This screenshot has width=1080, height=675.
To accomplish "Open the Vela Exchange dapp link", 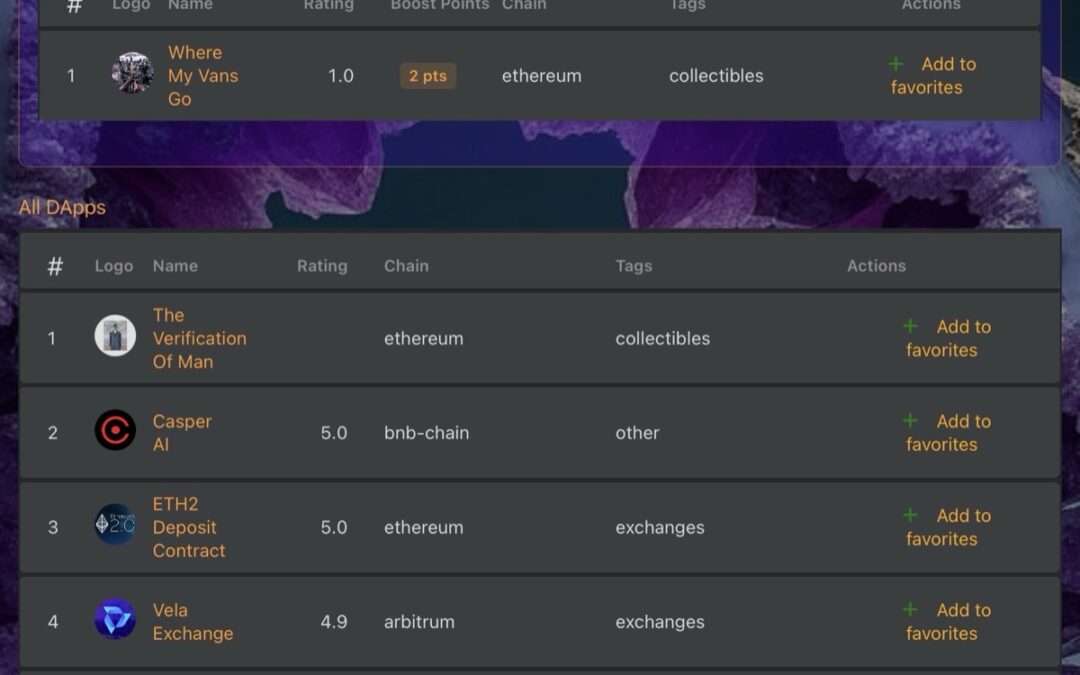I will coord(193,621).
